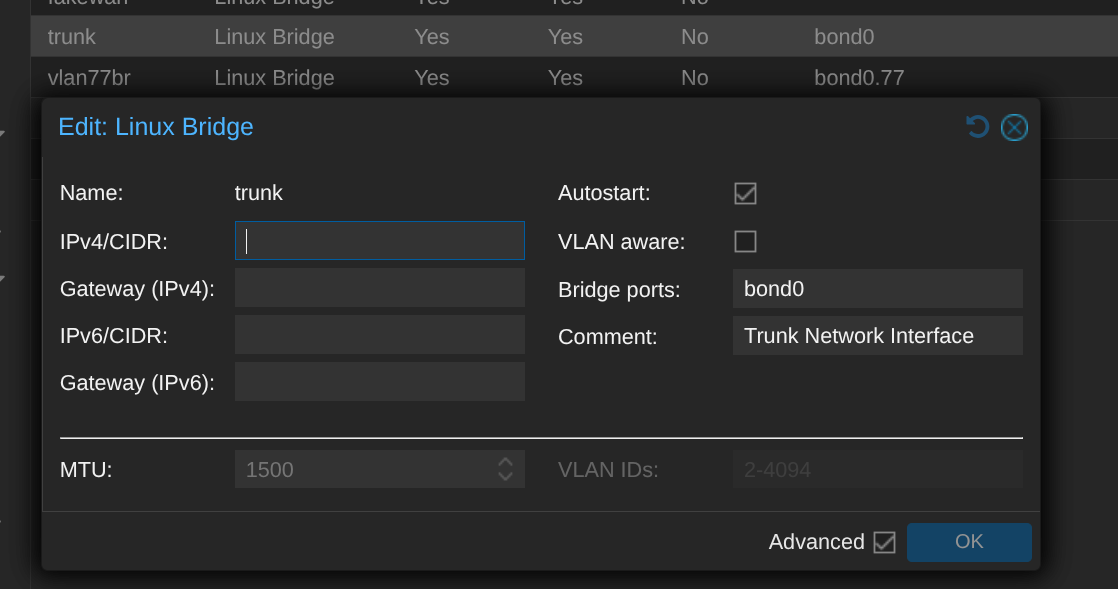1118x589 pixels.
Task: Decrease MTU with the down spinner arrow
Action: [506, 476]
